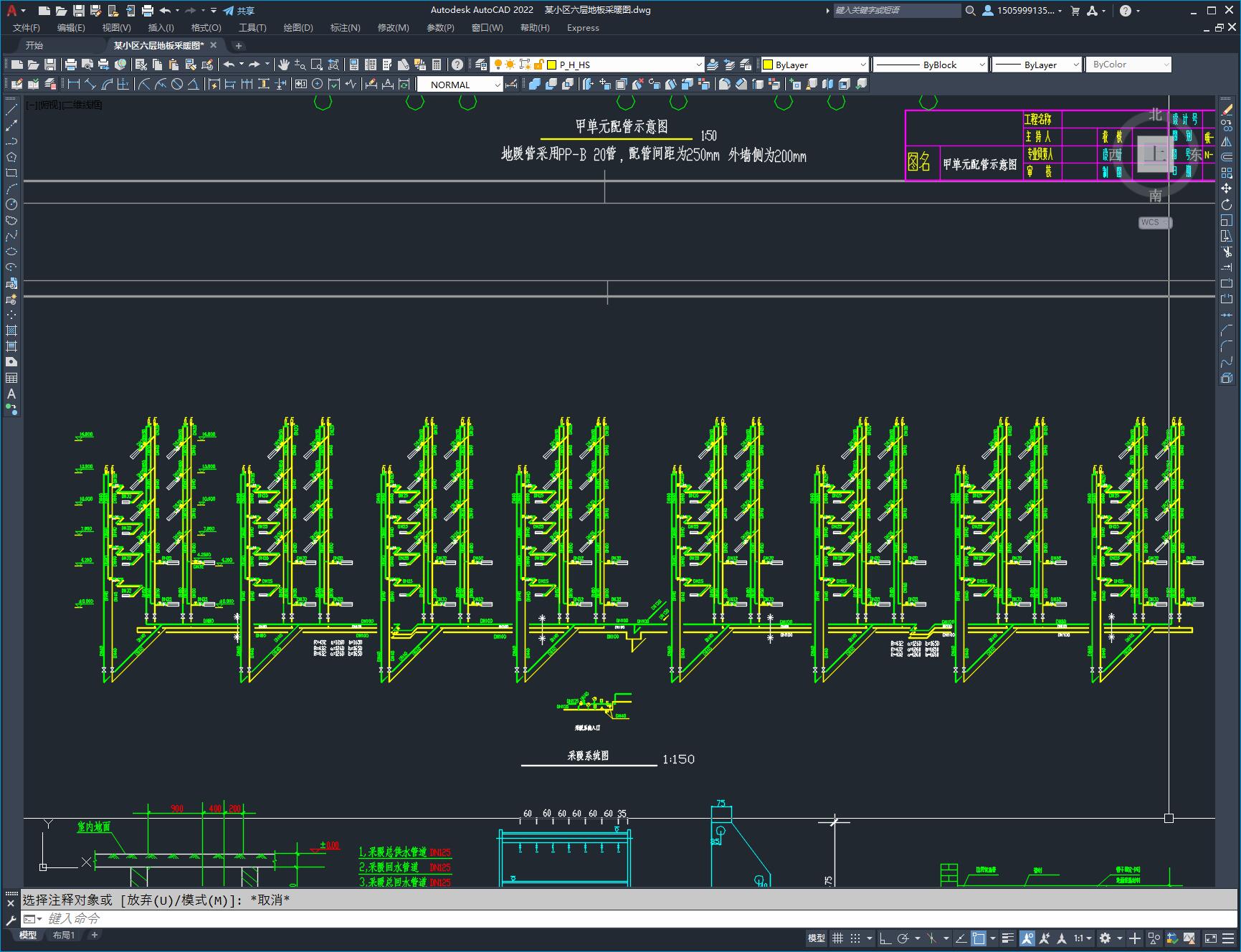The width and height of the screenshot is (1241, 952).
Task: Toggle grid display in status bar
Action: pyautogui.click(x=837, y=938)
